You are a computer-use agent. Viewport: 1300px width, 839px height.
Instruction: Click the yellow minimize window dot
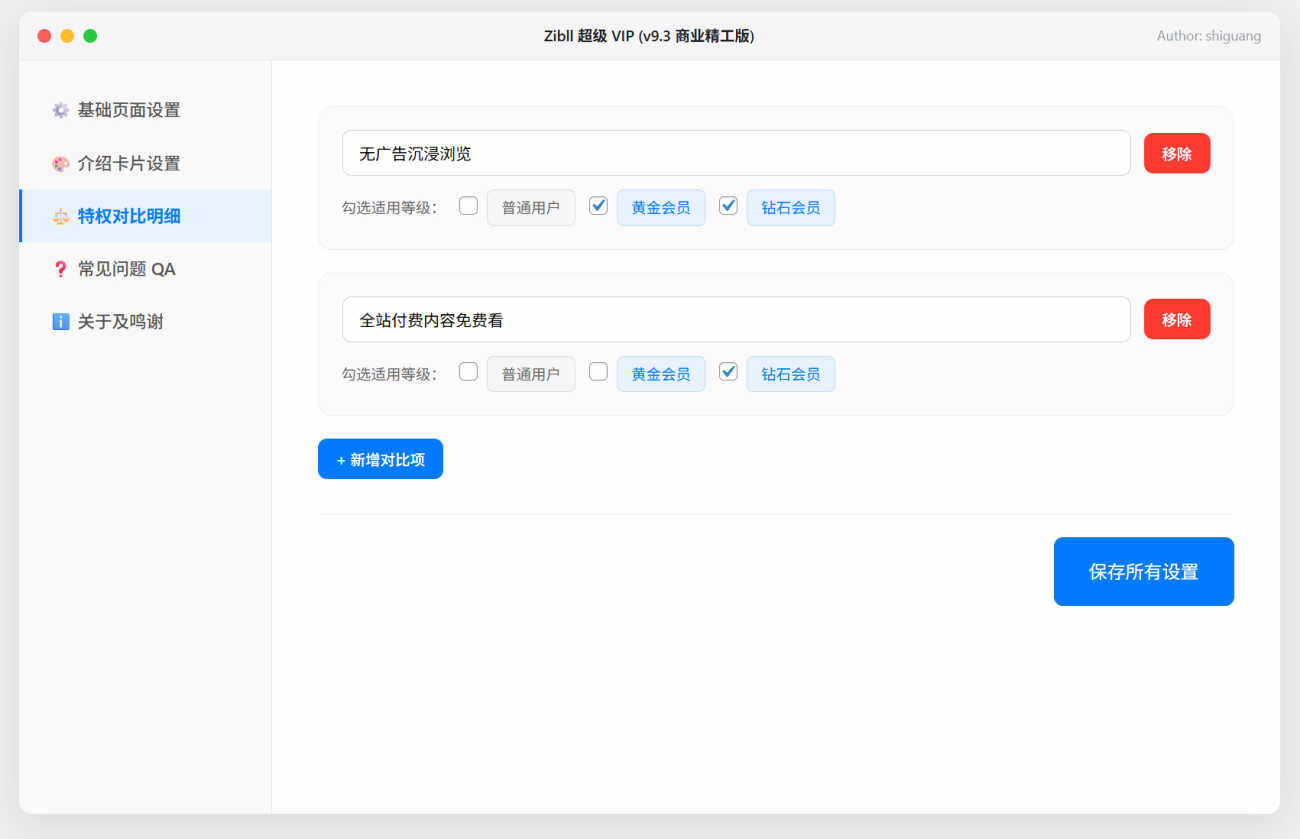point(67,36)
